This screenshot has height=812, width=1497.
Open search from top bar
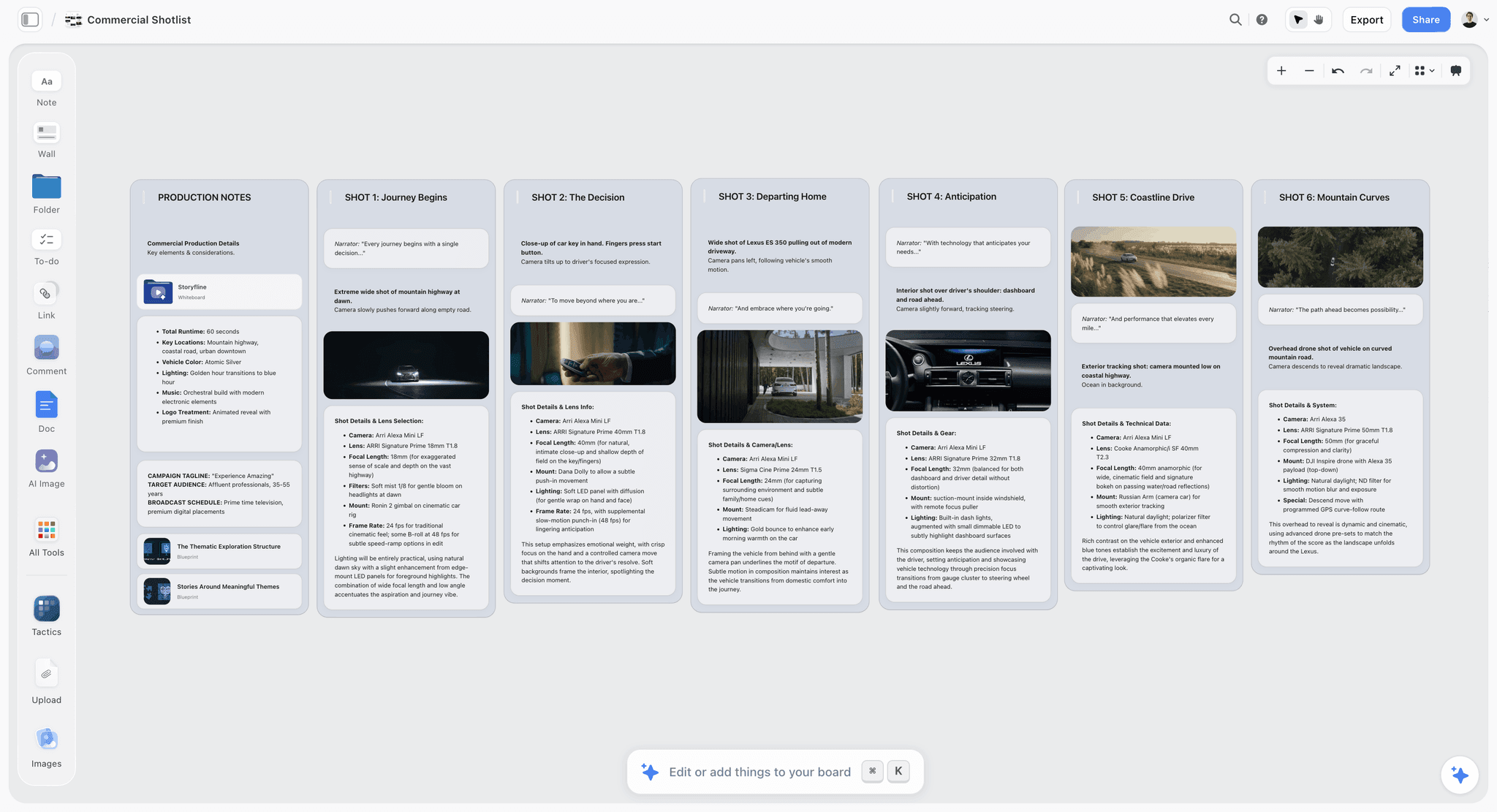coord(1235,20)
